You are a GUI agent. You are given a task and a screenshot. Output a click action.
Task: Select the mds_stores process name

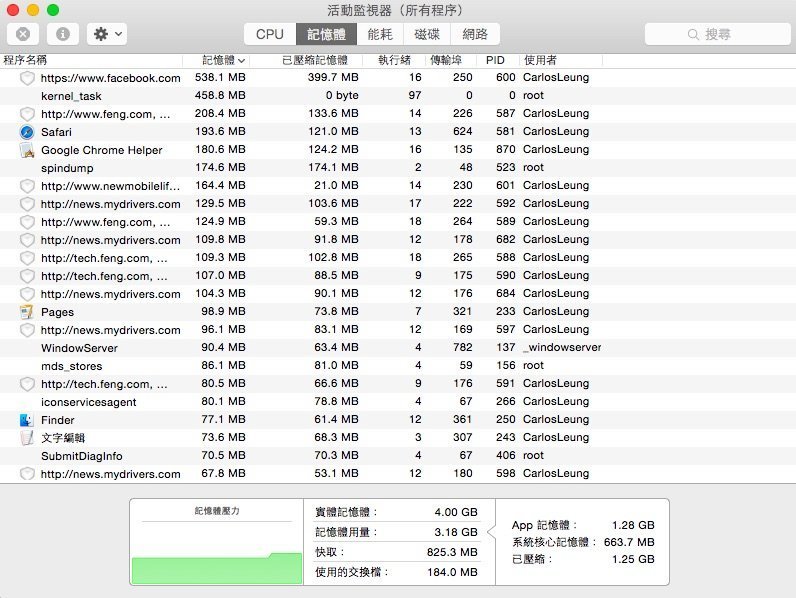pyautogui.click(x=72, y=366)
